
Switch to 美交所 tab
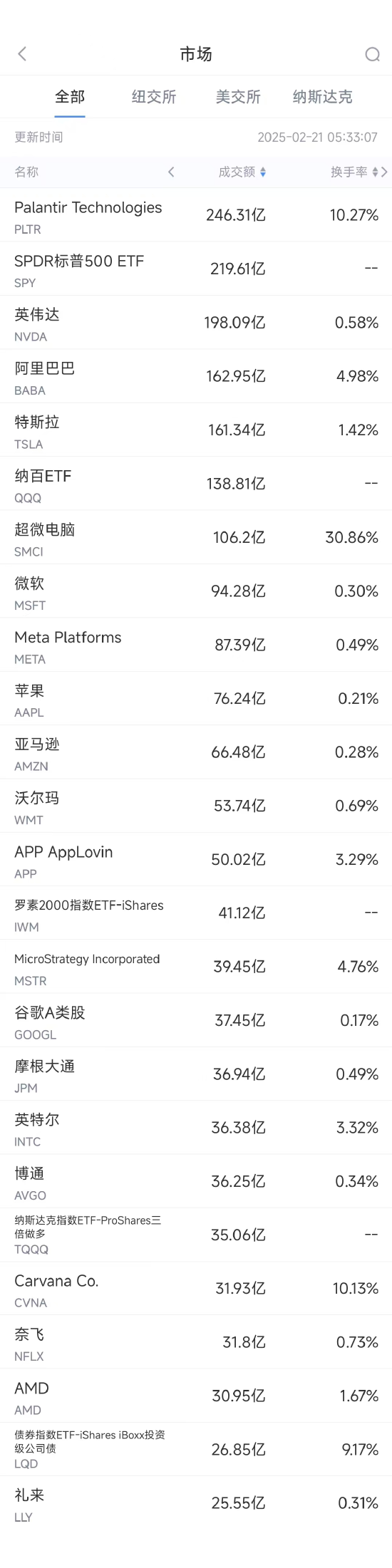coord(238,97)
